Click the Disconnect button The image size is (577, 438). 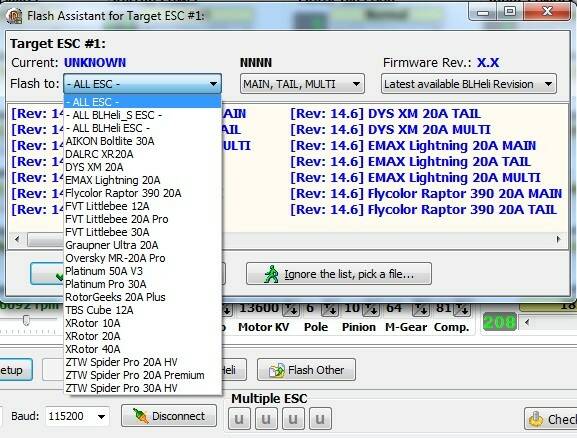[169, 416]
